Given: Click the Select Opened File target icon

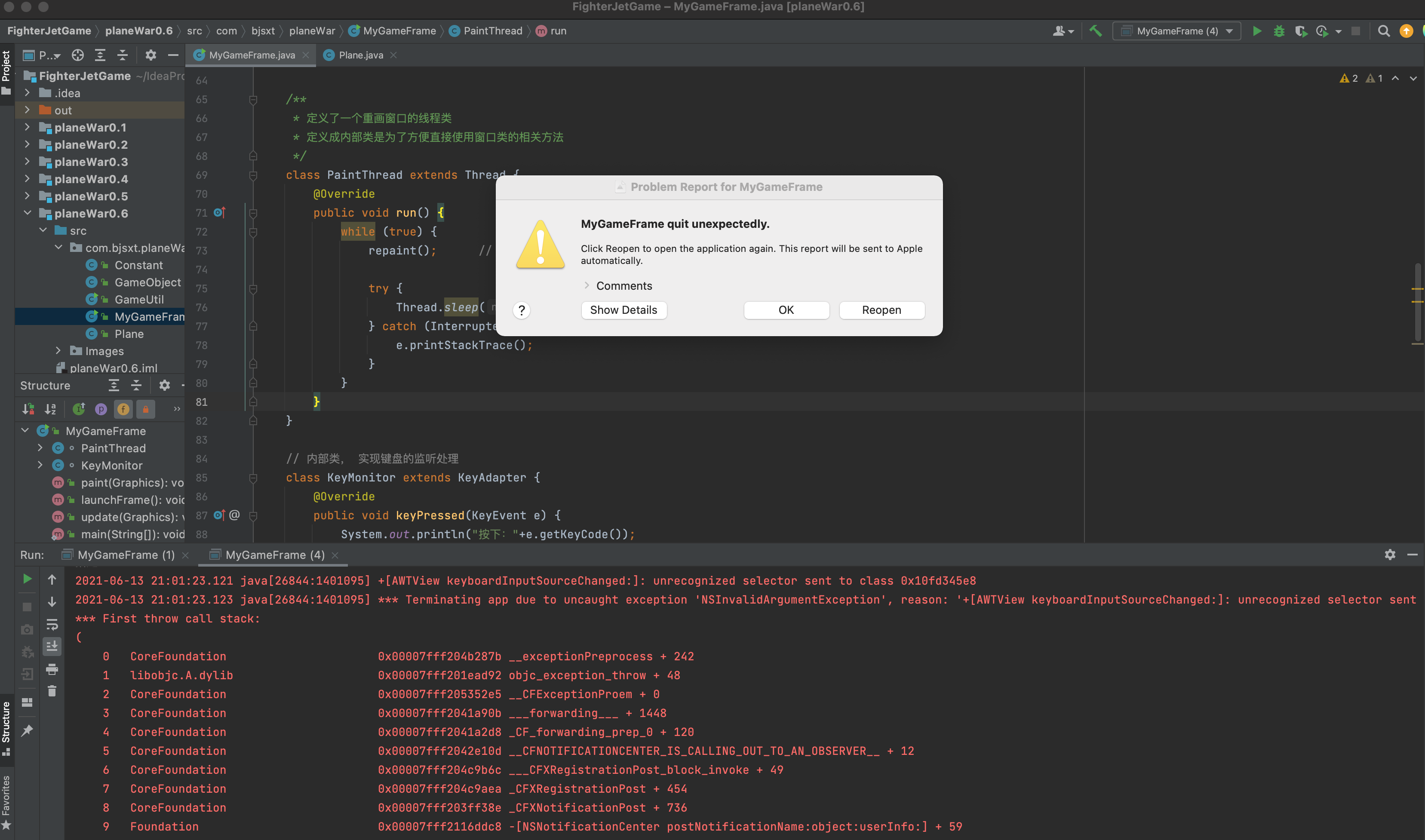Looking at the screenshot, I should 77,55.
